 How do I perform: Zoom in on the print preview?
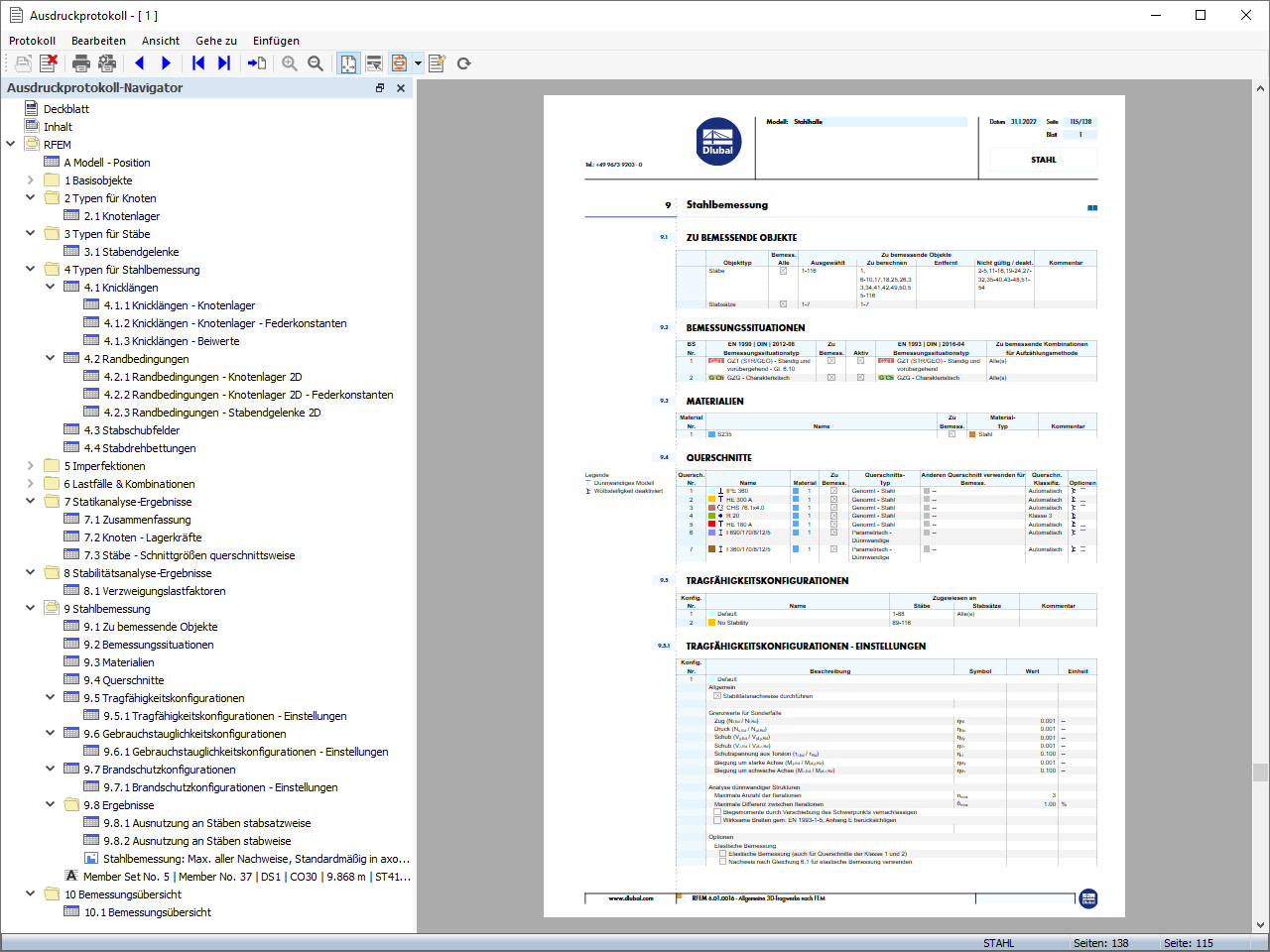[x=290, y=63]
